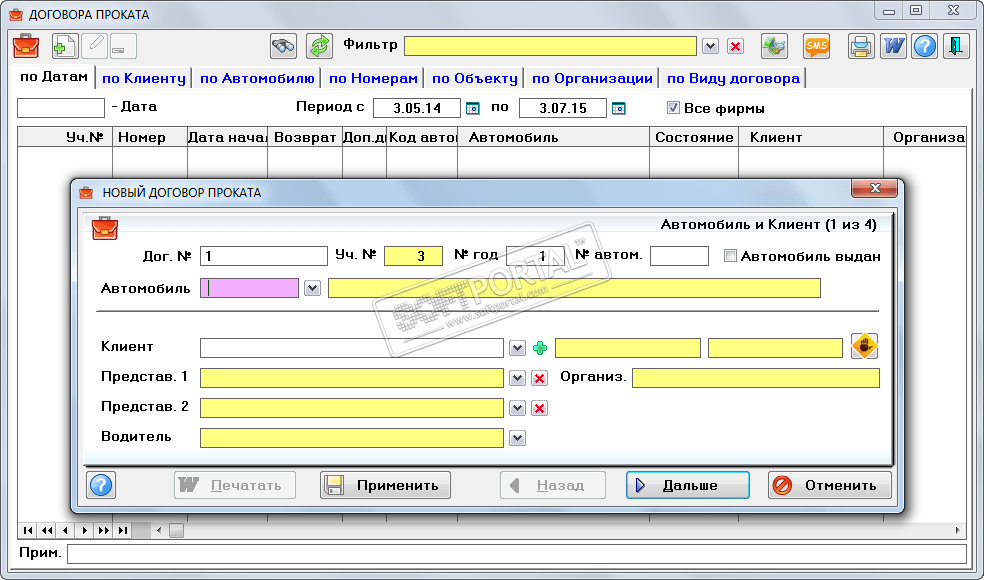The height and width of the screenshot is (580, 984).
Task: Expand the Представ. 1 dropdown
Action: pos(517,378)
